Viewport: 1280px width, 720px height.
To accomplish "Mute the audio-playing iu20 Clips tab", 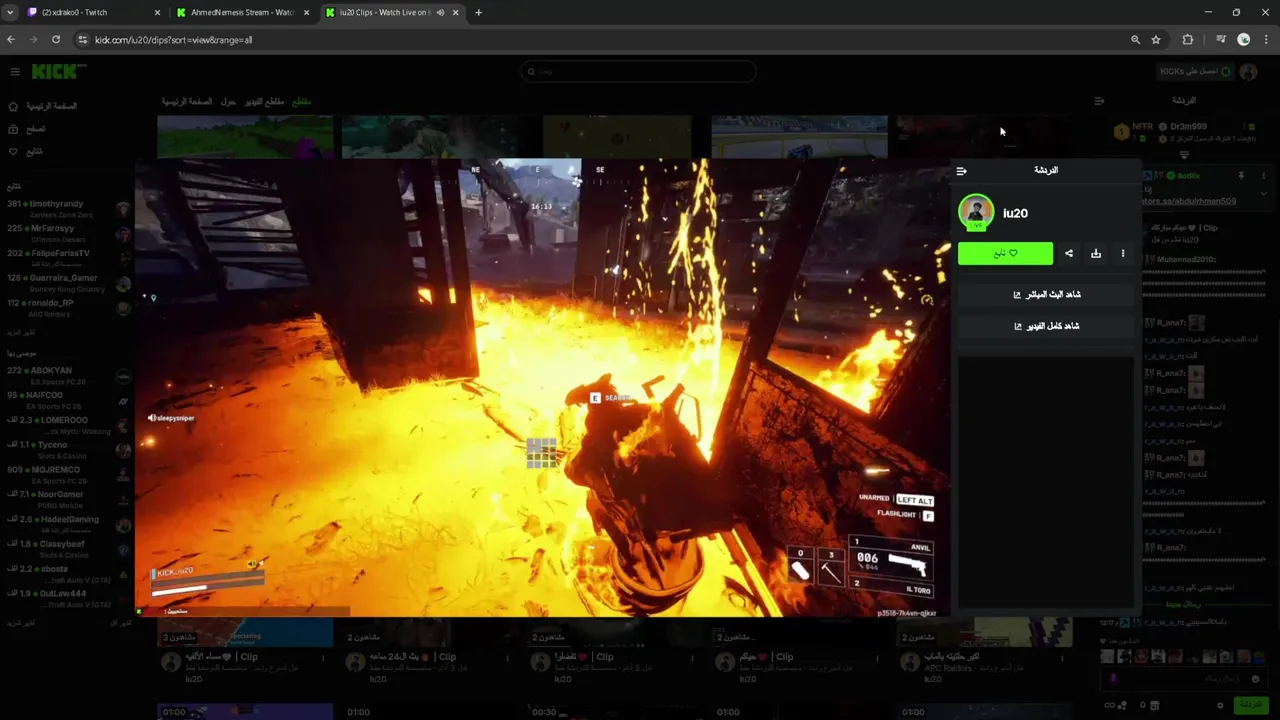I will pyautogui.click(x=440, y=13).
